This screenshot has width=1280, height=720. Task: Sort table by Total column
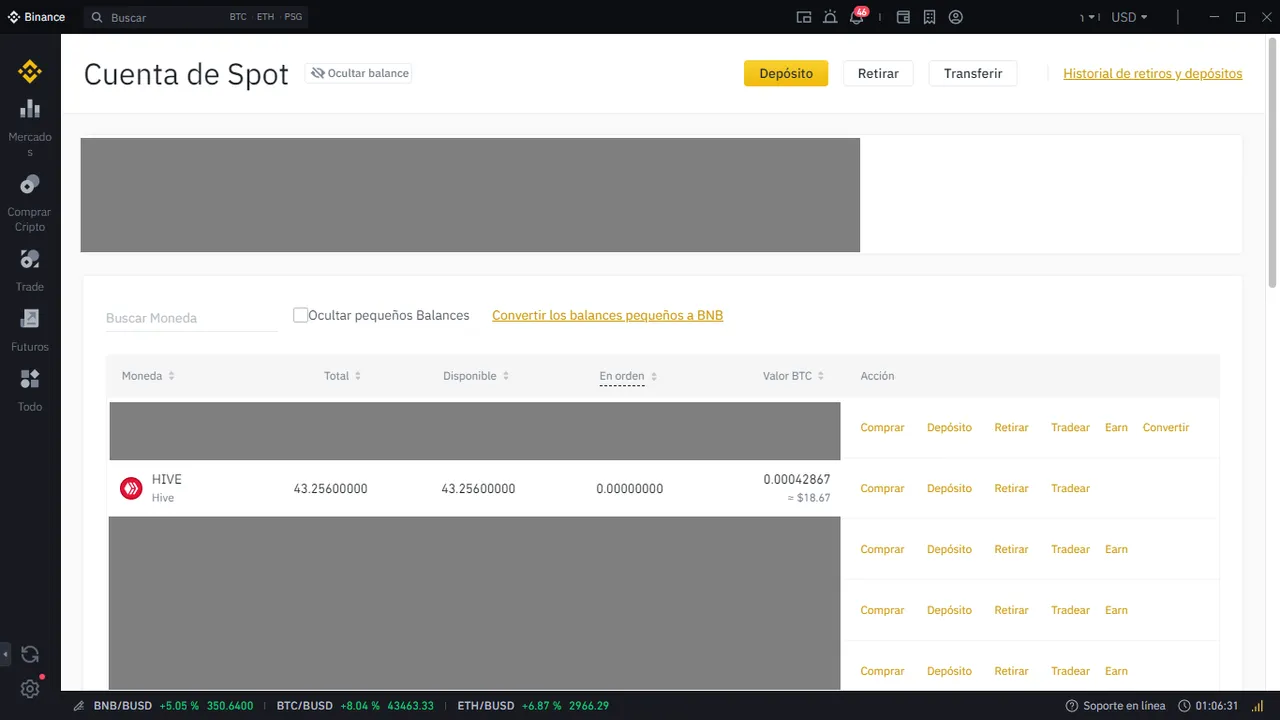pos(342,376)
